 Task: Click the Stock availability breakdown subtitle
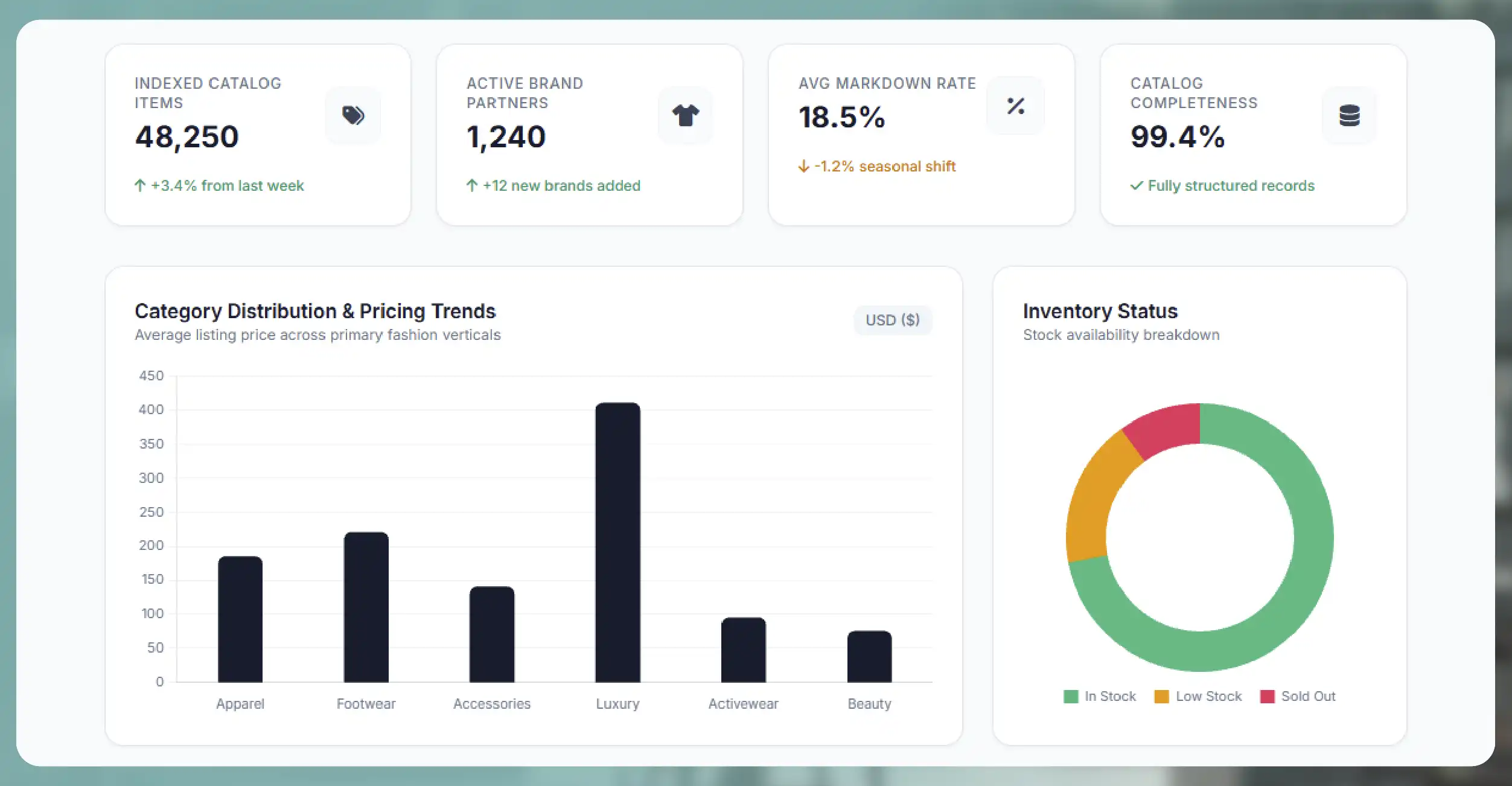1121,335
